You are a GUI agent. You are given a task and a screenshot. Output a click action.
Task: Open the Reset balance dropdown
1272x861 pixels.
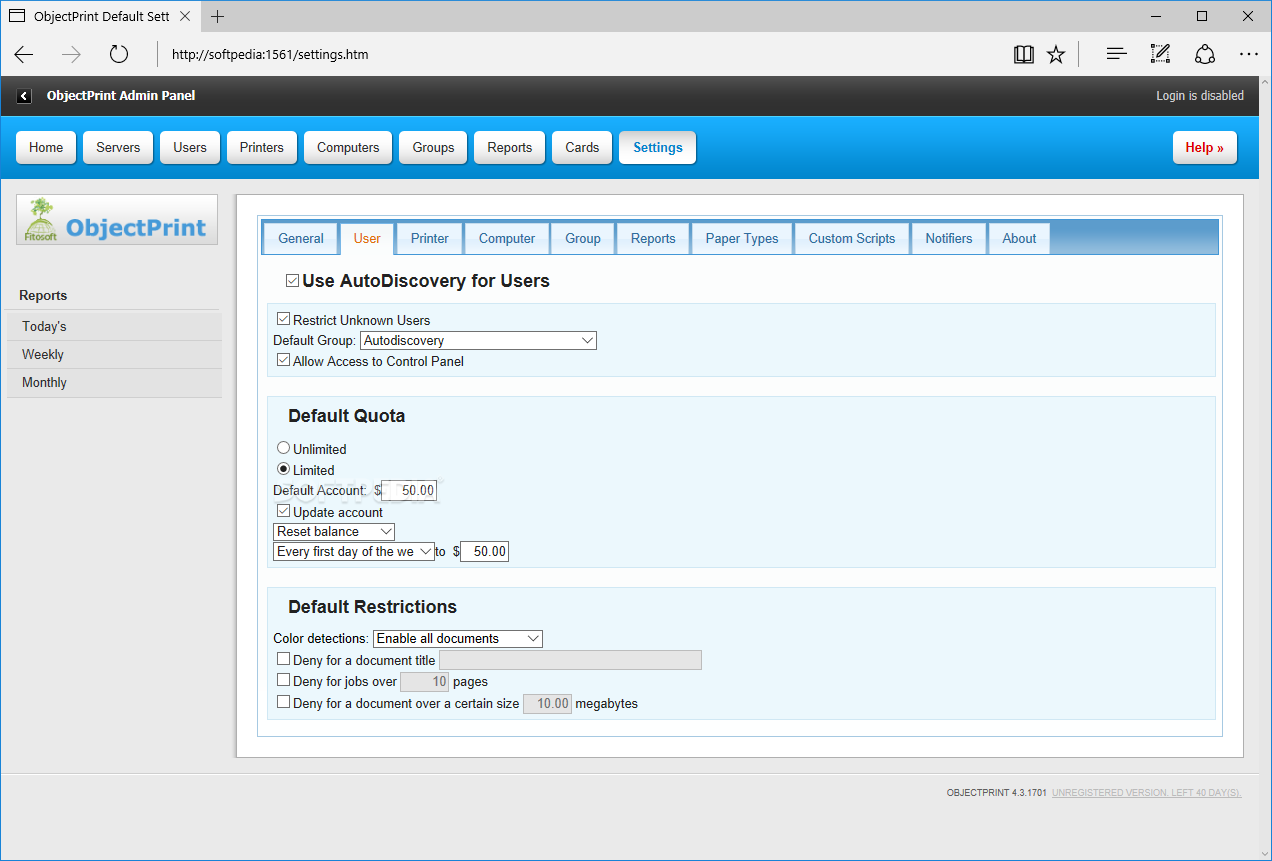coord(334,531)
